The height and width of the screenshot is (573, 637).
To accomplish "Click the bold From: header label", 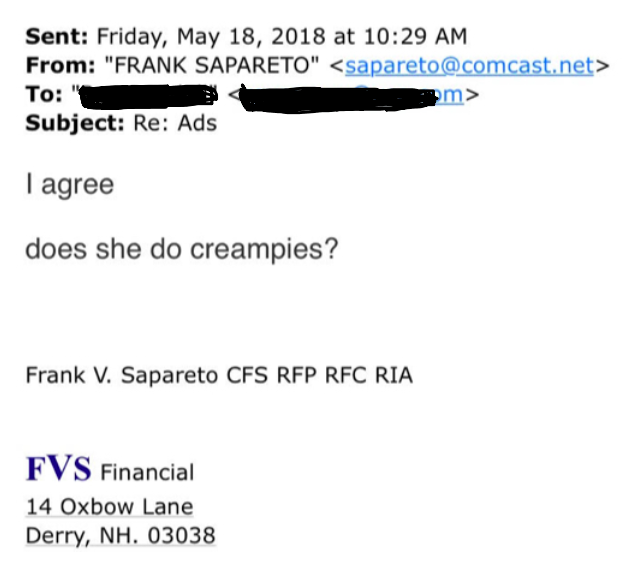I will point(61,65).
